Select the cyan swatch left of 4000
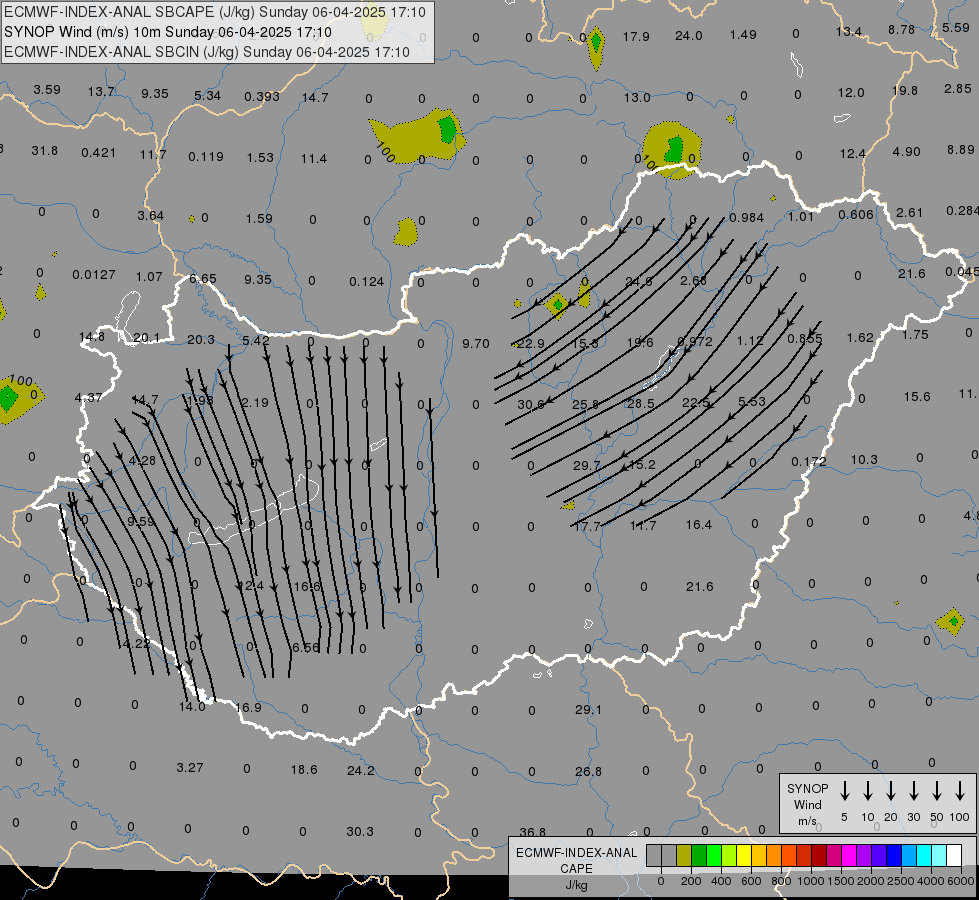979x900 pixels. pos(923,856)
